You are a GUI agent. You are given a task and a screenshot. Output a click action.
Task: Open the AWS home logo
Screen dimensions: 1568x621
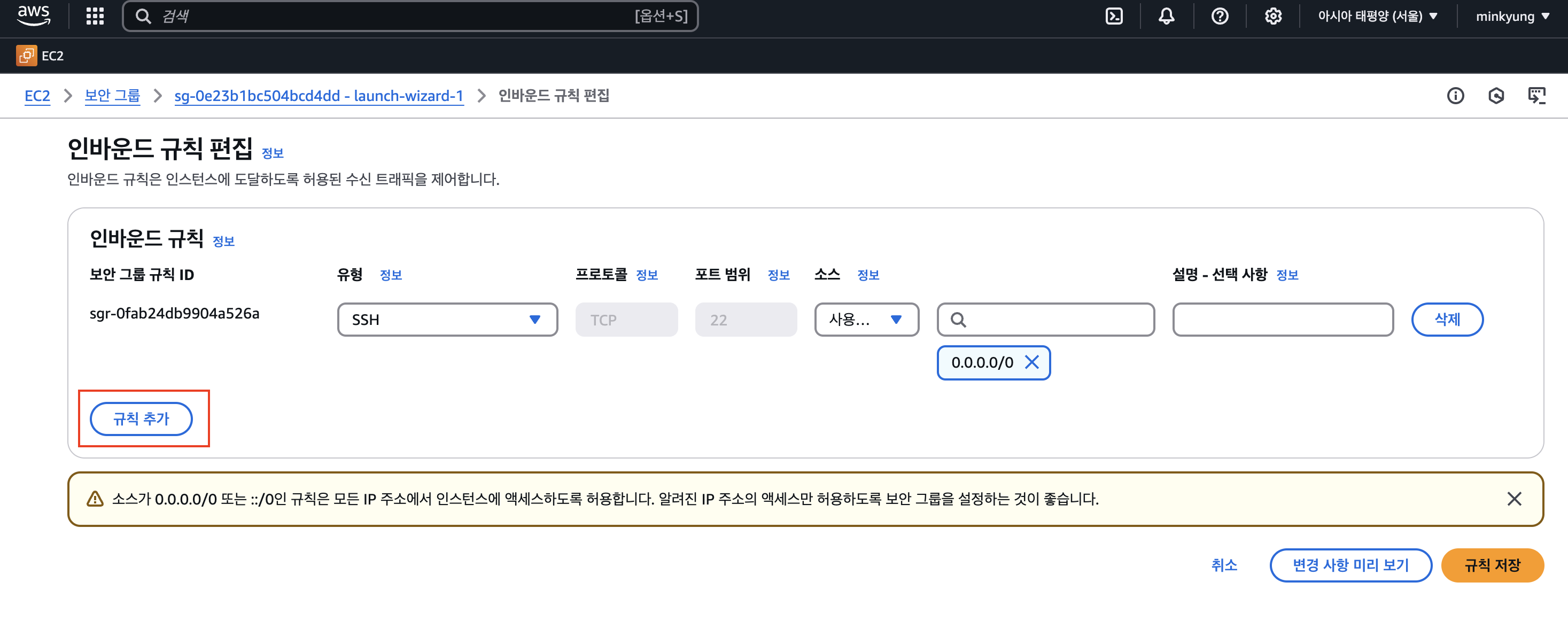coord(34,15)
